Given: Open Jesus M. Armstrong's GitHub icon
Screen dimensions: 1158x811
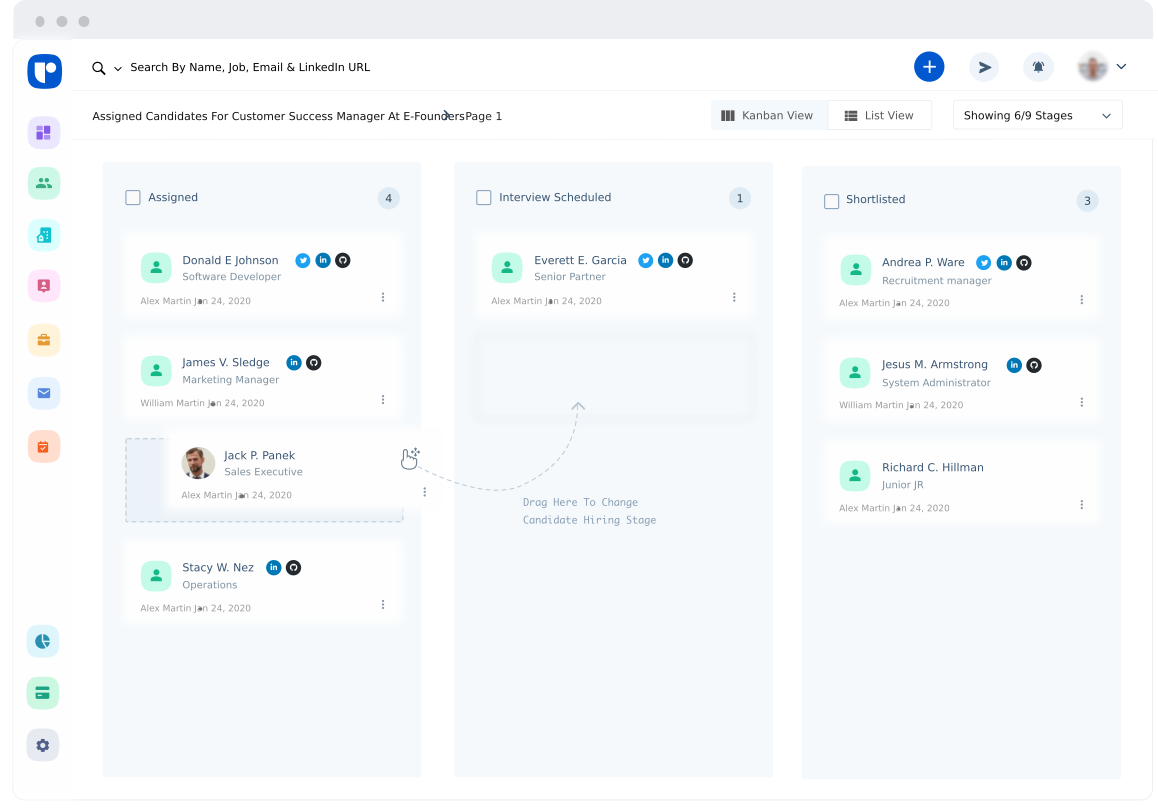Looking at the screenshot, I should click(1034, 365).
